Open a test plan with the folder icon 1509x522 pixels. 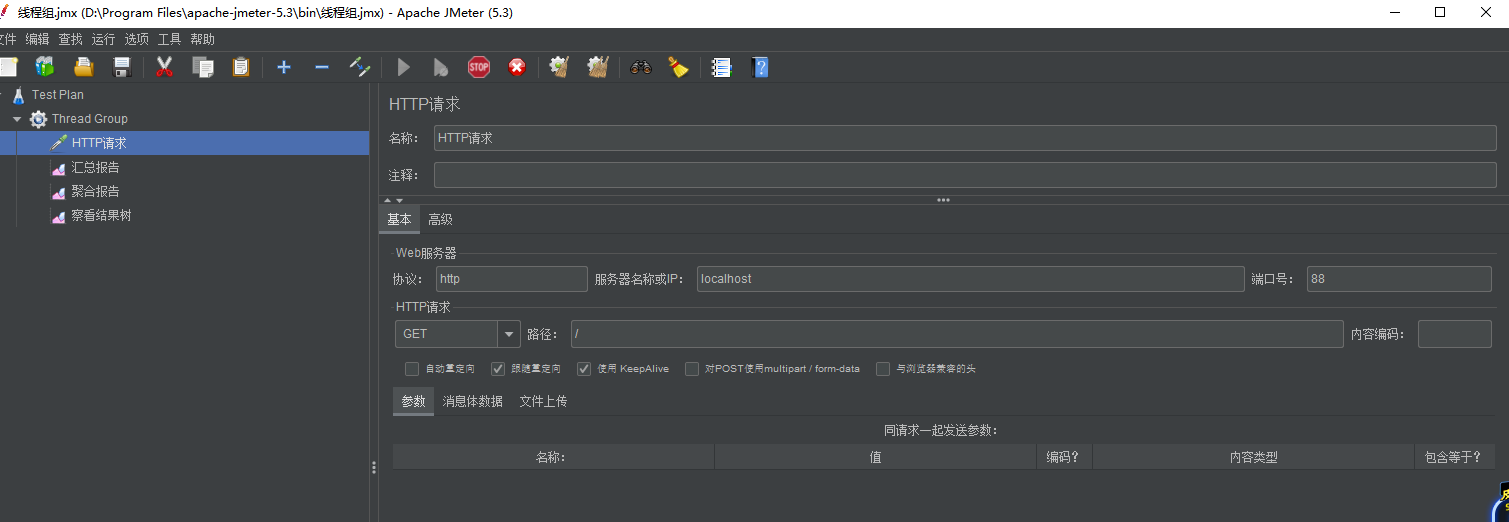click(83, 67)
